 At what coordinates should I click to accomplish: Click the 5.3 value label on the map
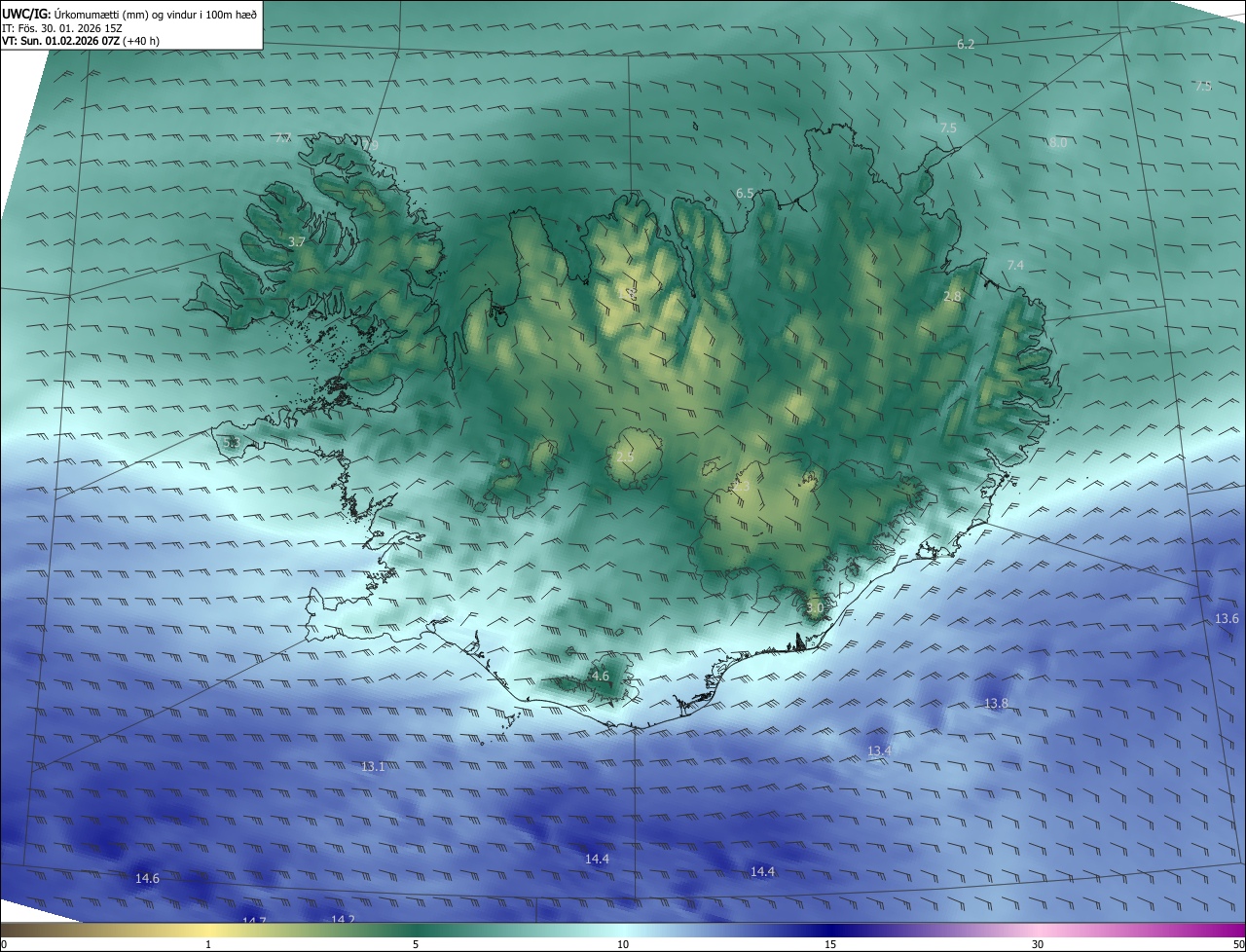(x=231, y=443)
